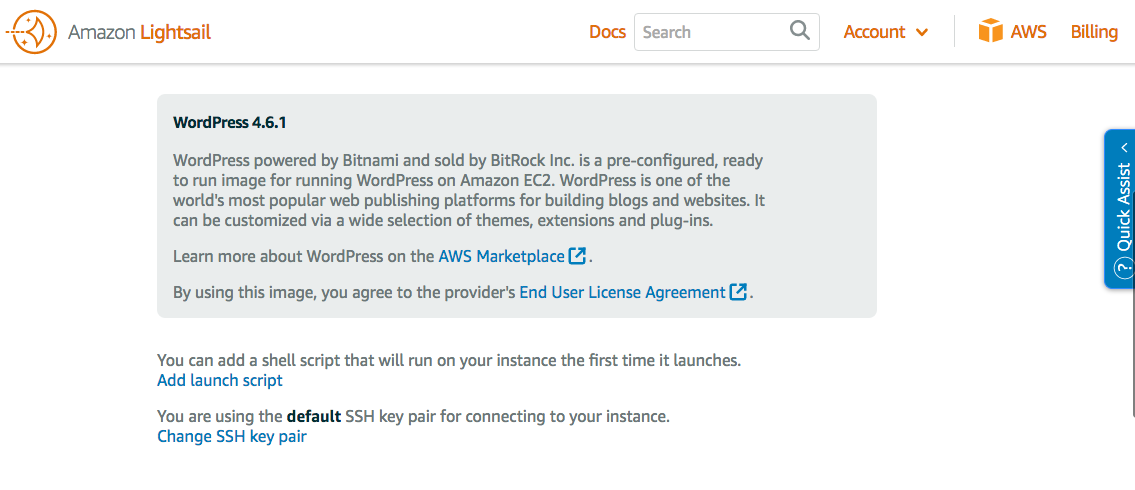The image size is (1135, 490).
Task: Open the Docs page
Action: 607,32
